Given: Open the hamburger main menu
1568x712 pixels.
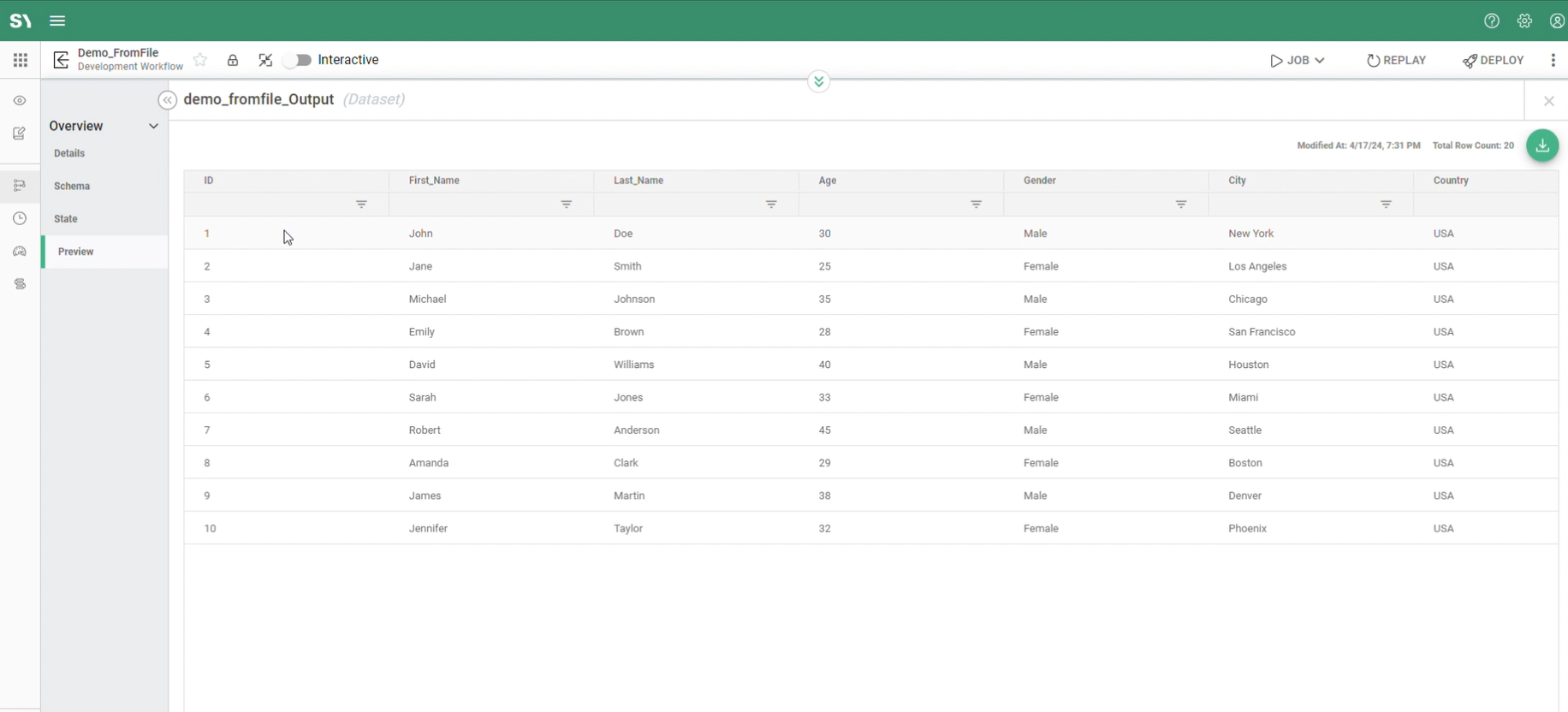Looking at the screenshot, I should 57,21.
